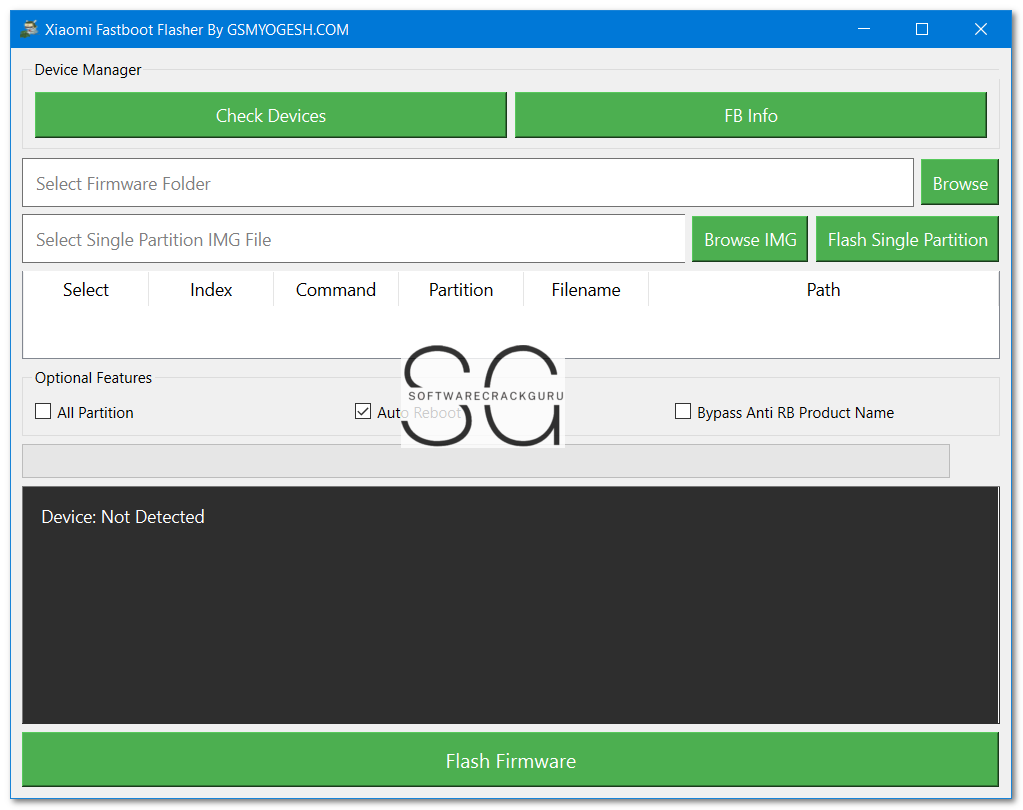This screenshot has width=1023, height=810.
Task: Focus the Select Firmware Folder field
Action: tap(468, 183)
